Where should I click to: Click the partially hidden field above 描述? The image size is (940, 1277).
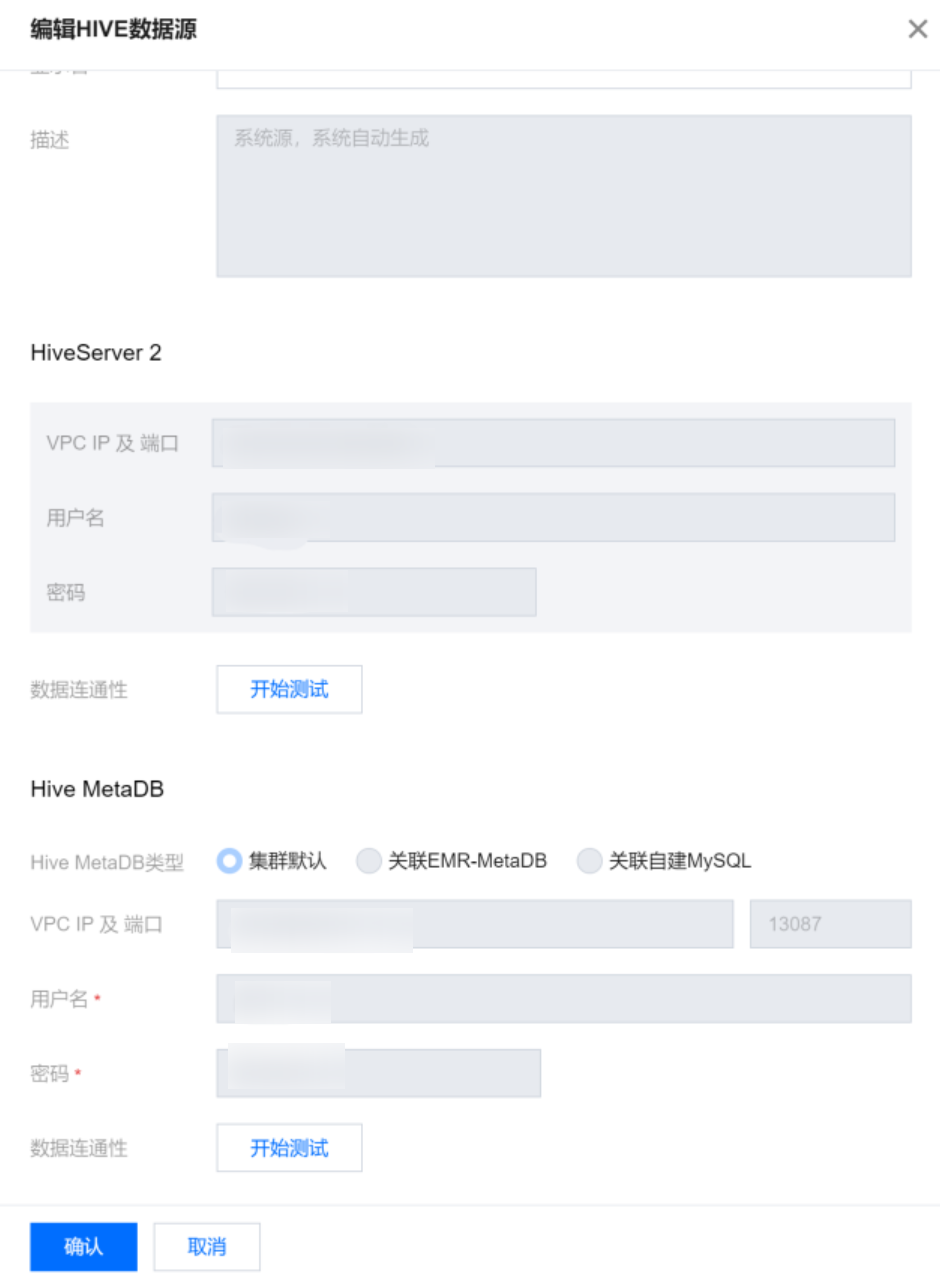[563, 78]
